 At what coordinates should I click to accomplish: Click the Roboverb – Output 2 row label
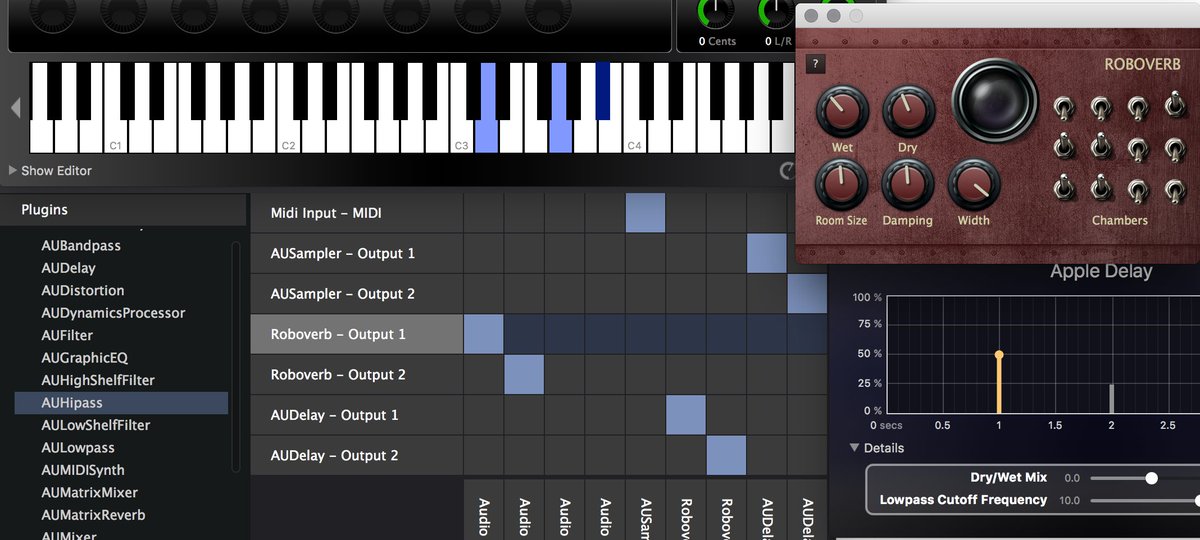point(357,374)
